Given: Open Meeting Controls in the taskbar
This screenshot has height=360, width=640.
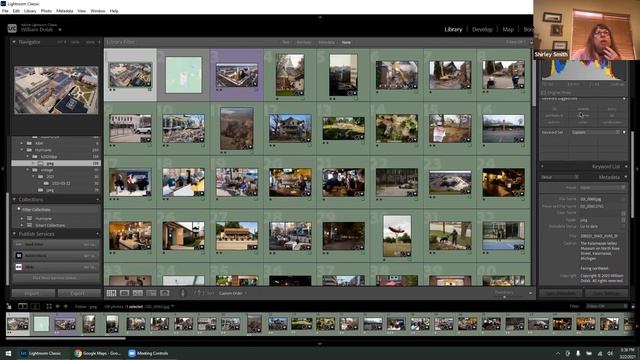Looking at the screenshot, I should point(148,353).
